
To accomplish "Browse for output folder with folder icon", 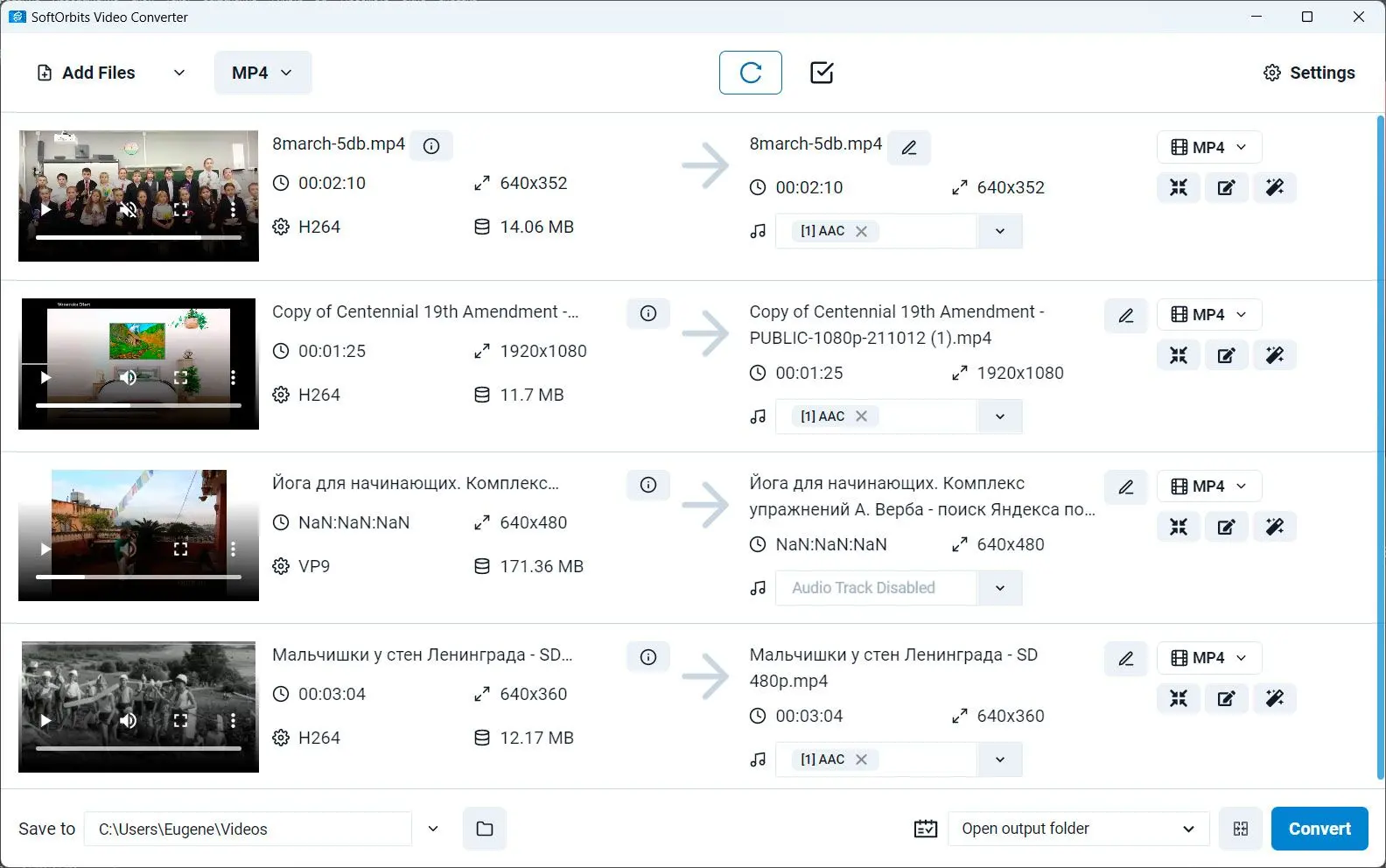I will point(485,829).
